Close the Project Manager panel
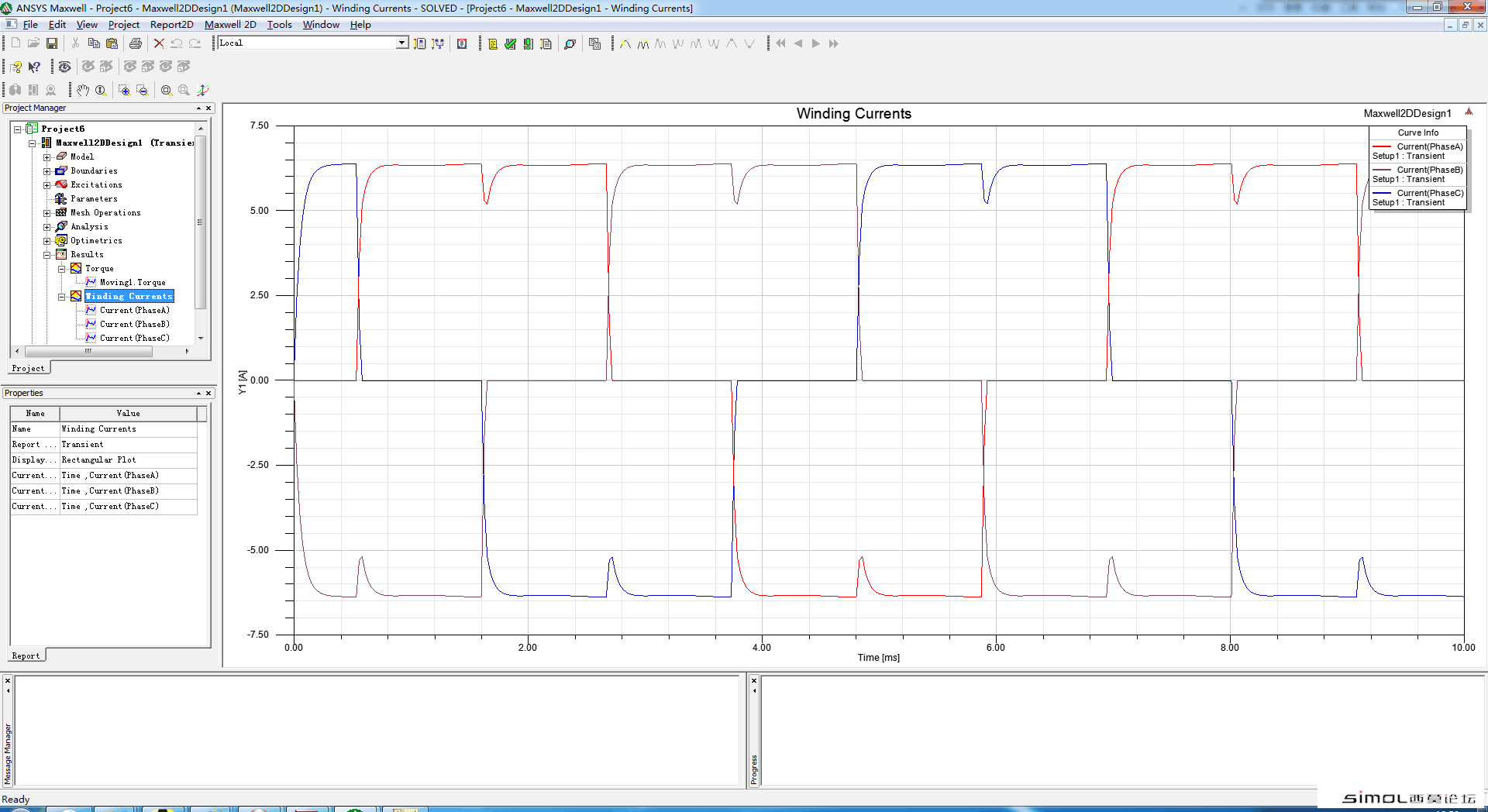Screen dimensions: 1488x812 point(208,108)
